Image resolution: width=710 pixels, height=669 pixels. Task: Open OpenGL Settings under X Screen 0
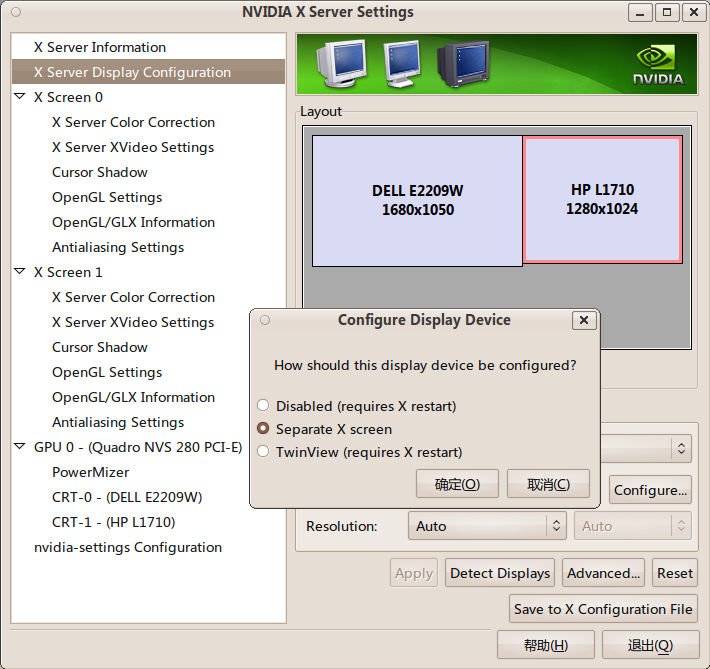(x=107, y=197)
